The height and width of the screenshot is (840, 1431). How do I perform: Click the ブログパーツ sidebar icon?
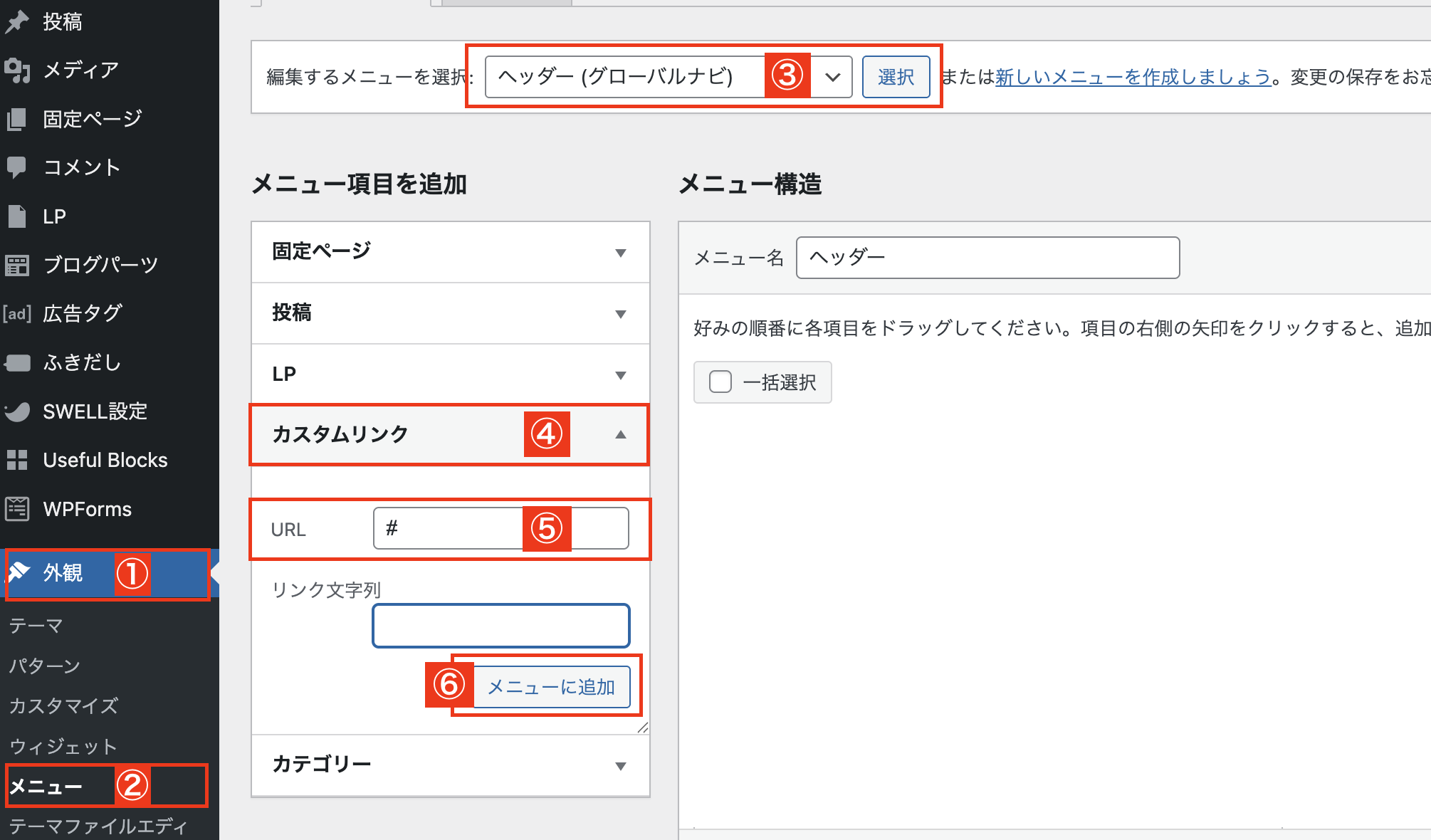17,265
